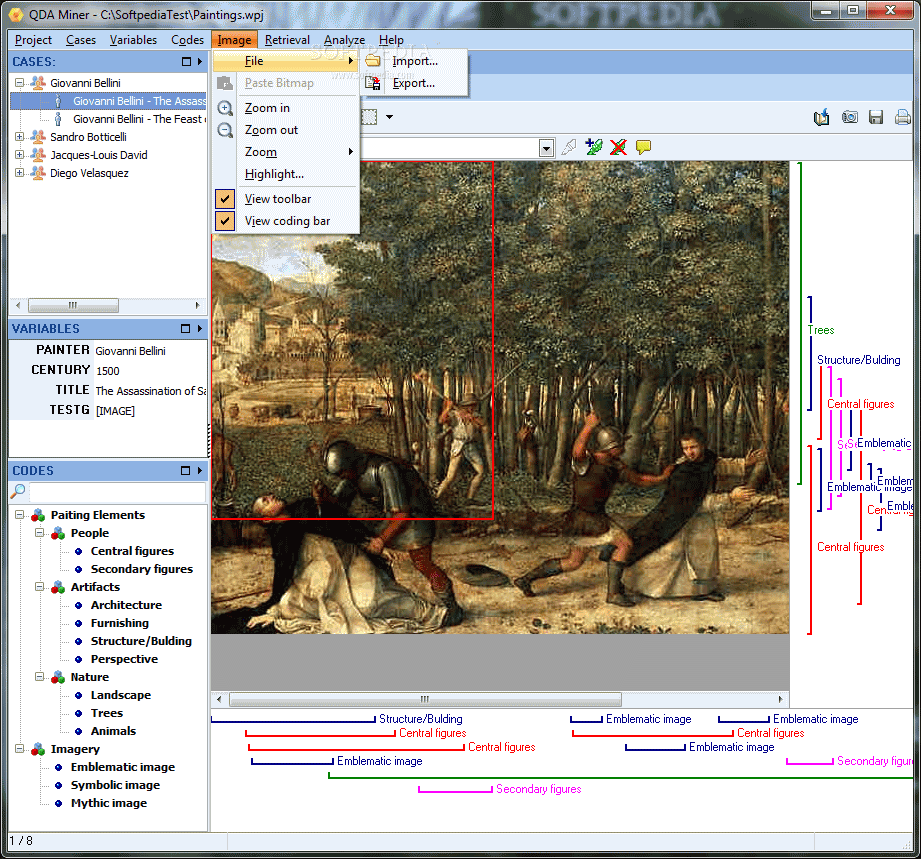Toggle the View coding bar checkbox item

click(285, 221)
